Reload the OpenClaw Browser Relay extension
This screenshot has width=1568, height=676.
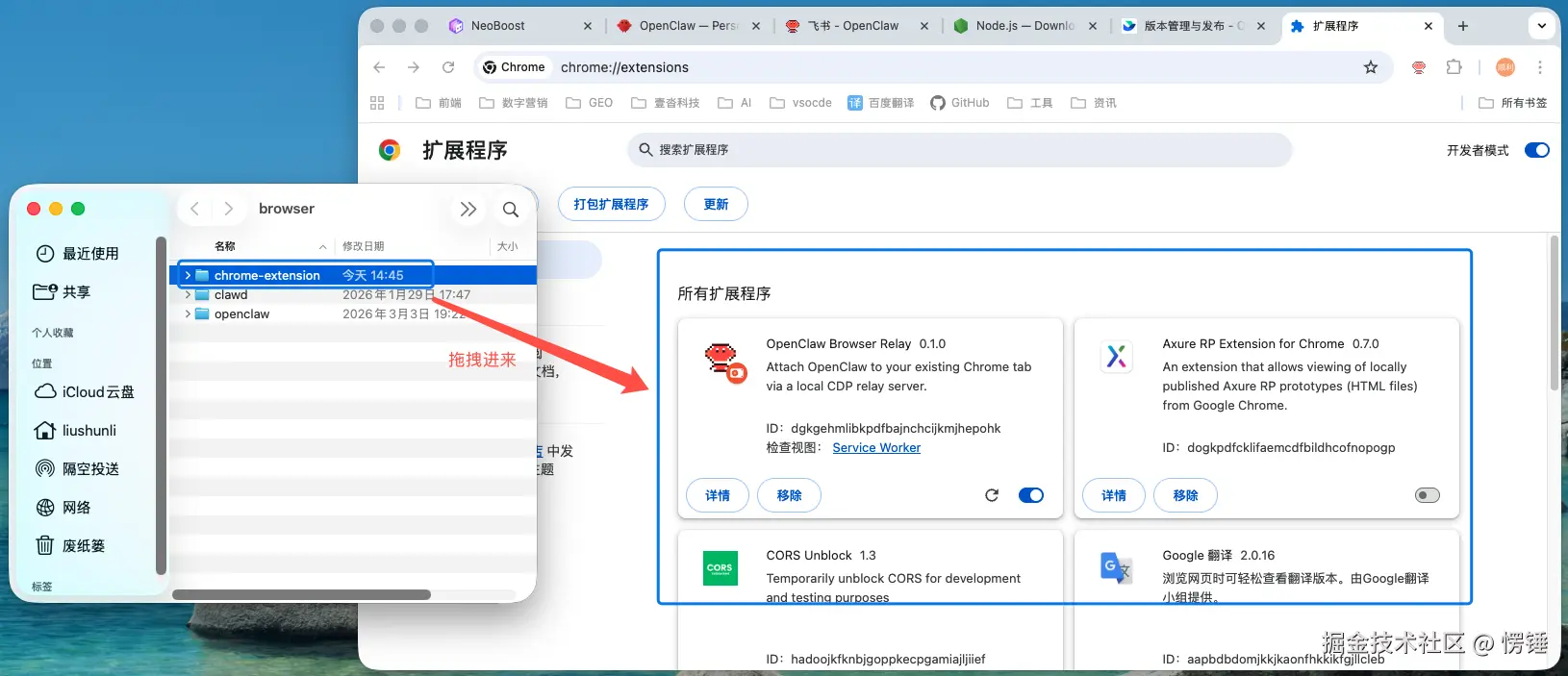click(992, 495)
